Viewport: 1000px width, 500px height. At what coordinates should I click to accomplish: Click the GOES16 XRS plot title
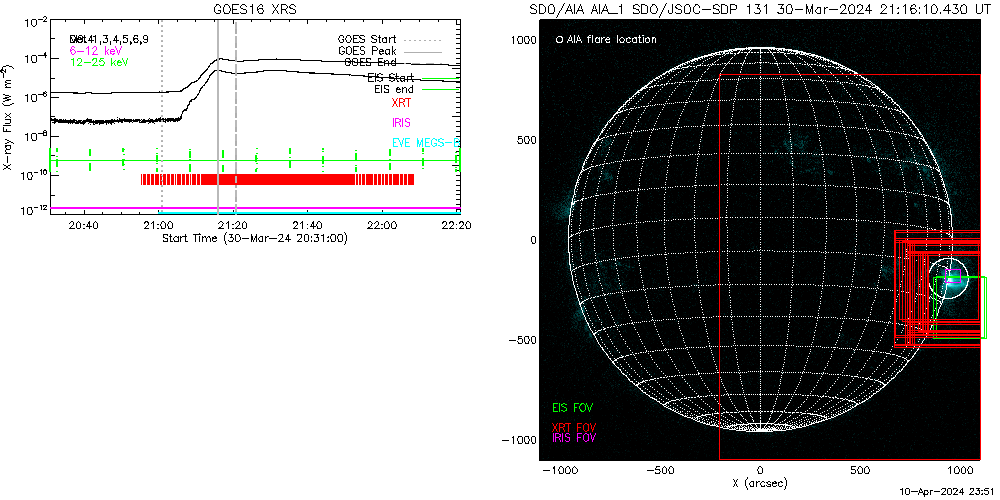[255, 10]
